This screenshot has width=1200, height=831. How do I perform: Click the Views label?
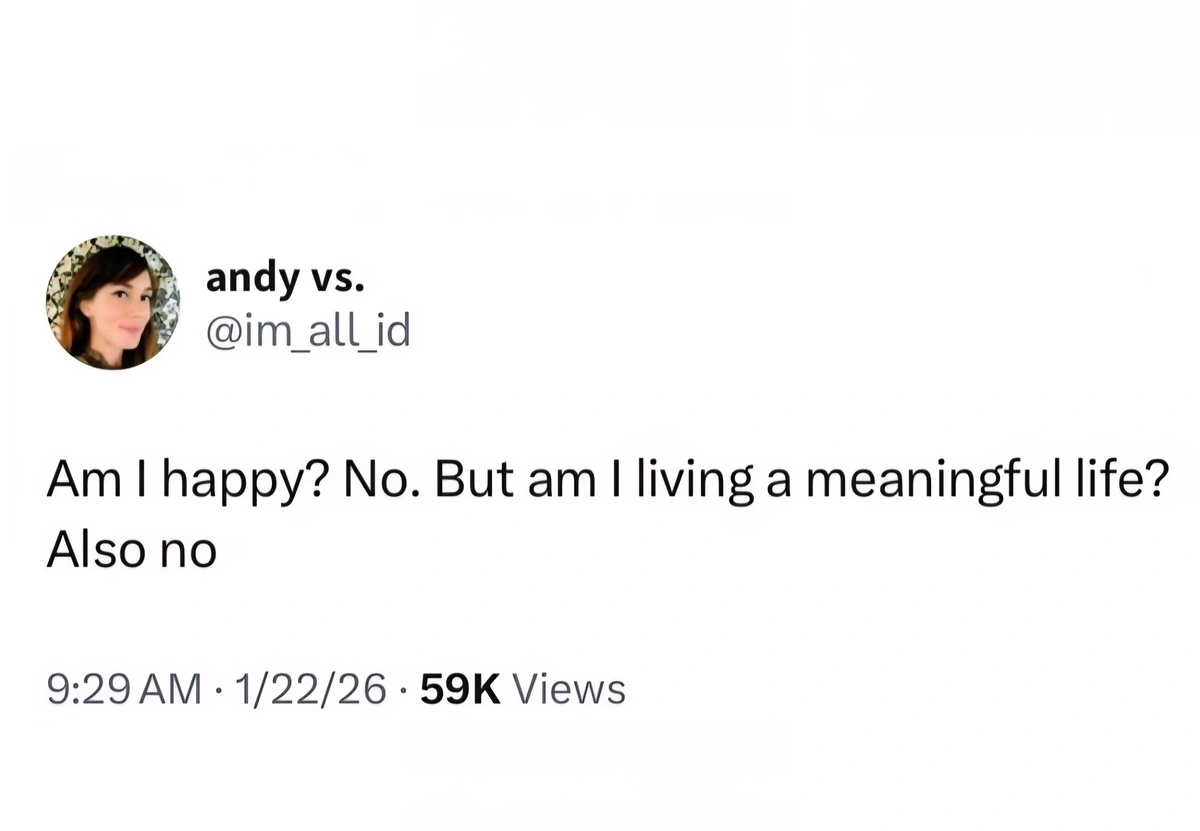tap(568, 689)
